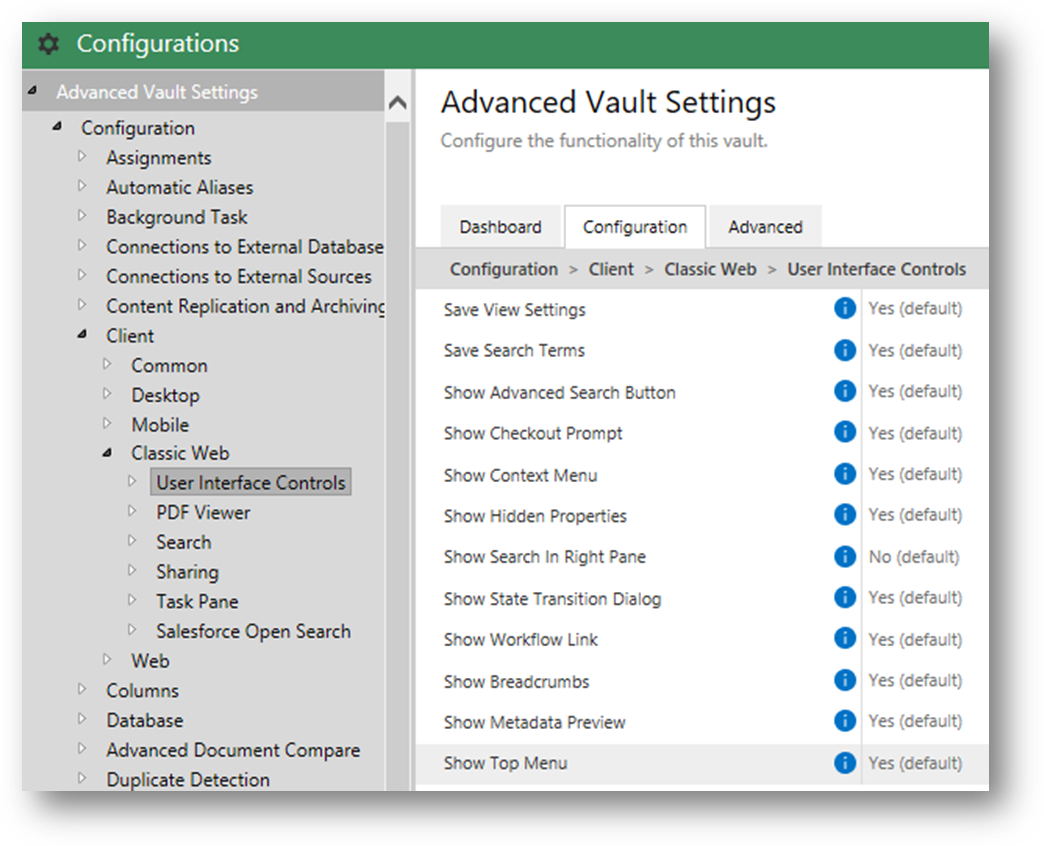Click the Configuration breadcrumb link

[x=503, y=269]
